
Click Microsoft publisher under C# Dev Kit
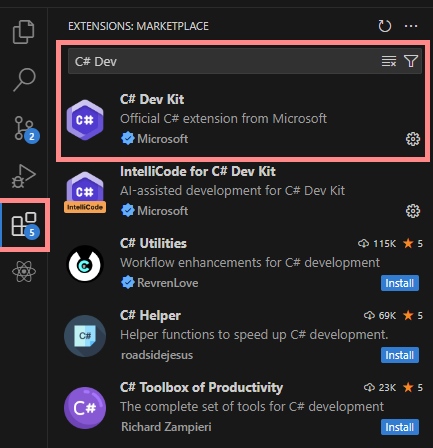pos(163,139)
